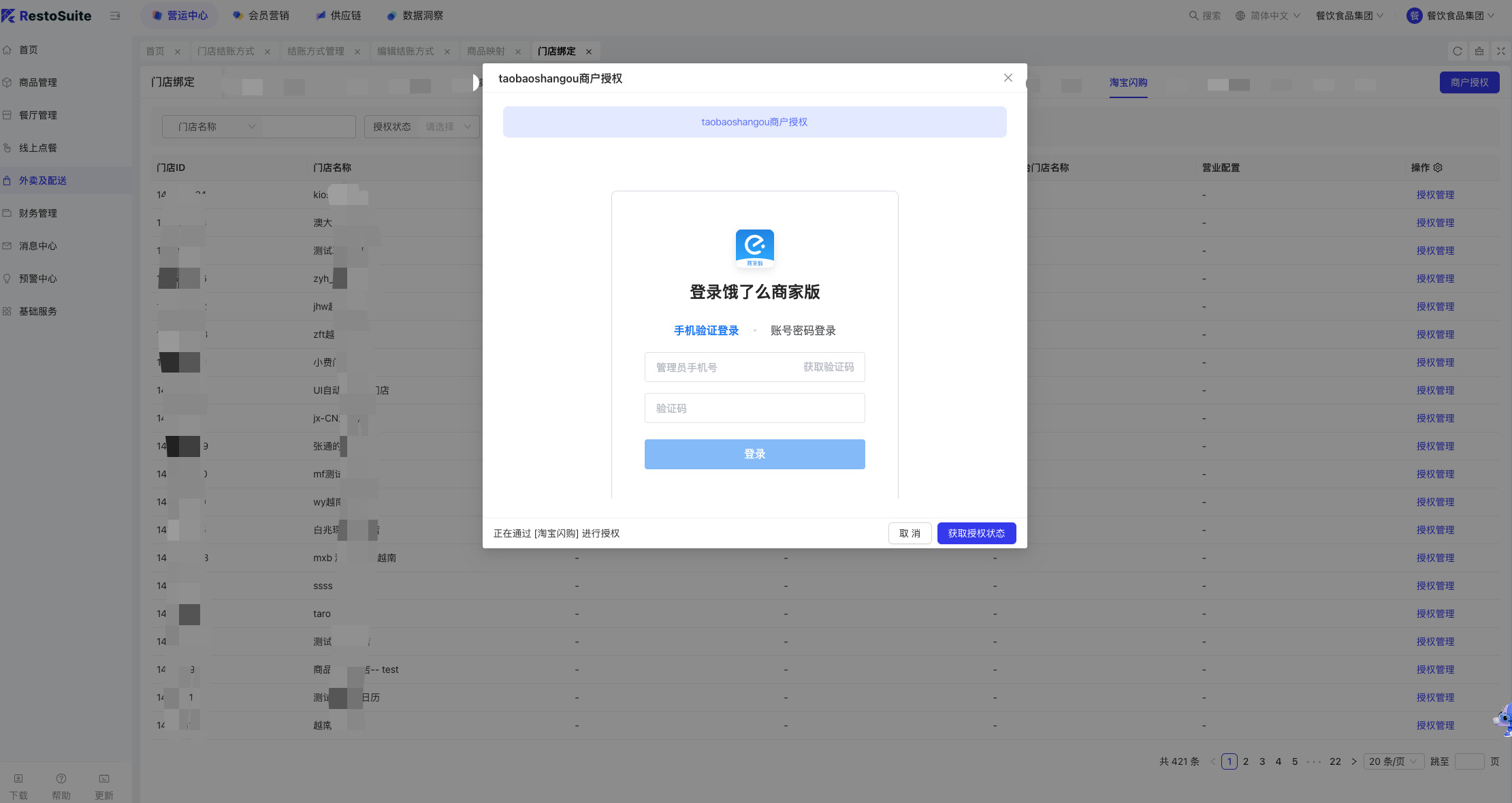Click the refresh icon in tab bar
The width and height of the screenshot is (1512, 803).
coord(1458,51)
